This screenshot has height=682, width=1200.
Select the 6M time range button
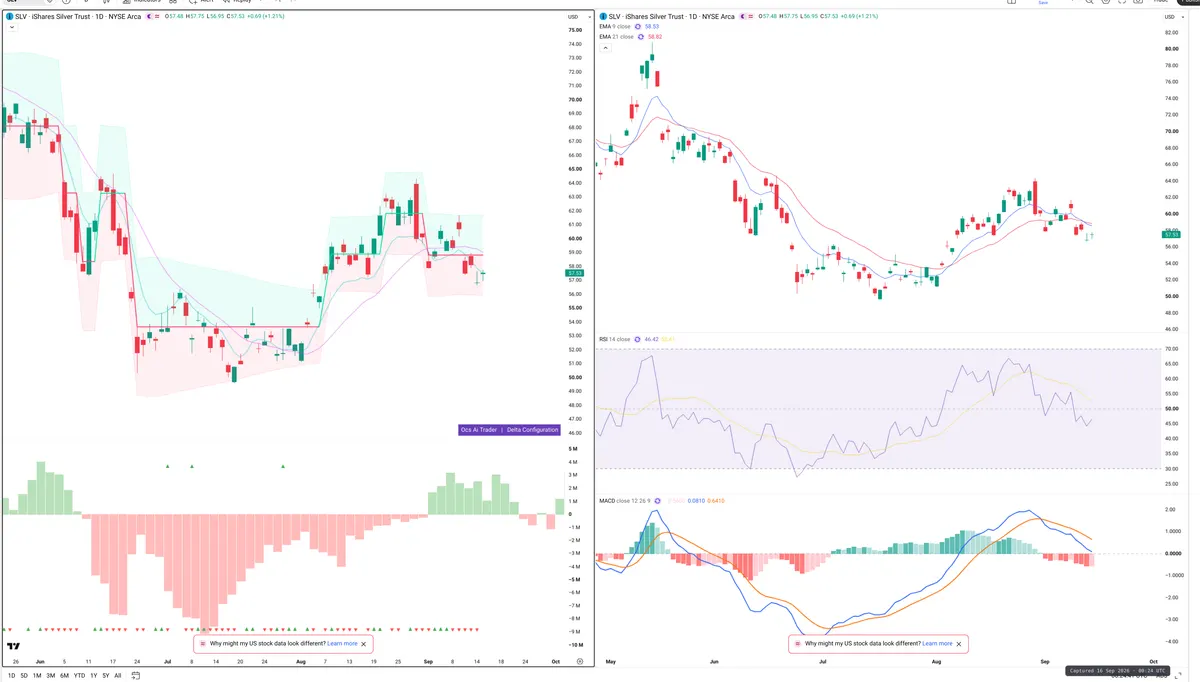[64, 676]
